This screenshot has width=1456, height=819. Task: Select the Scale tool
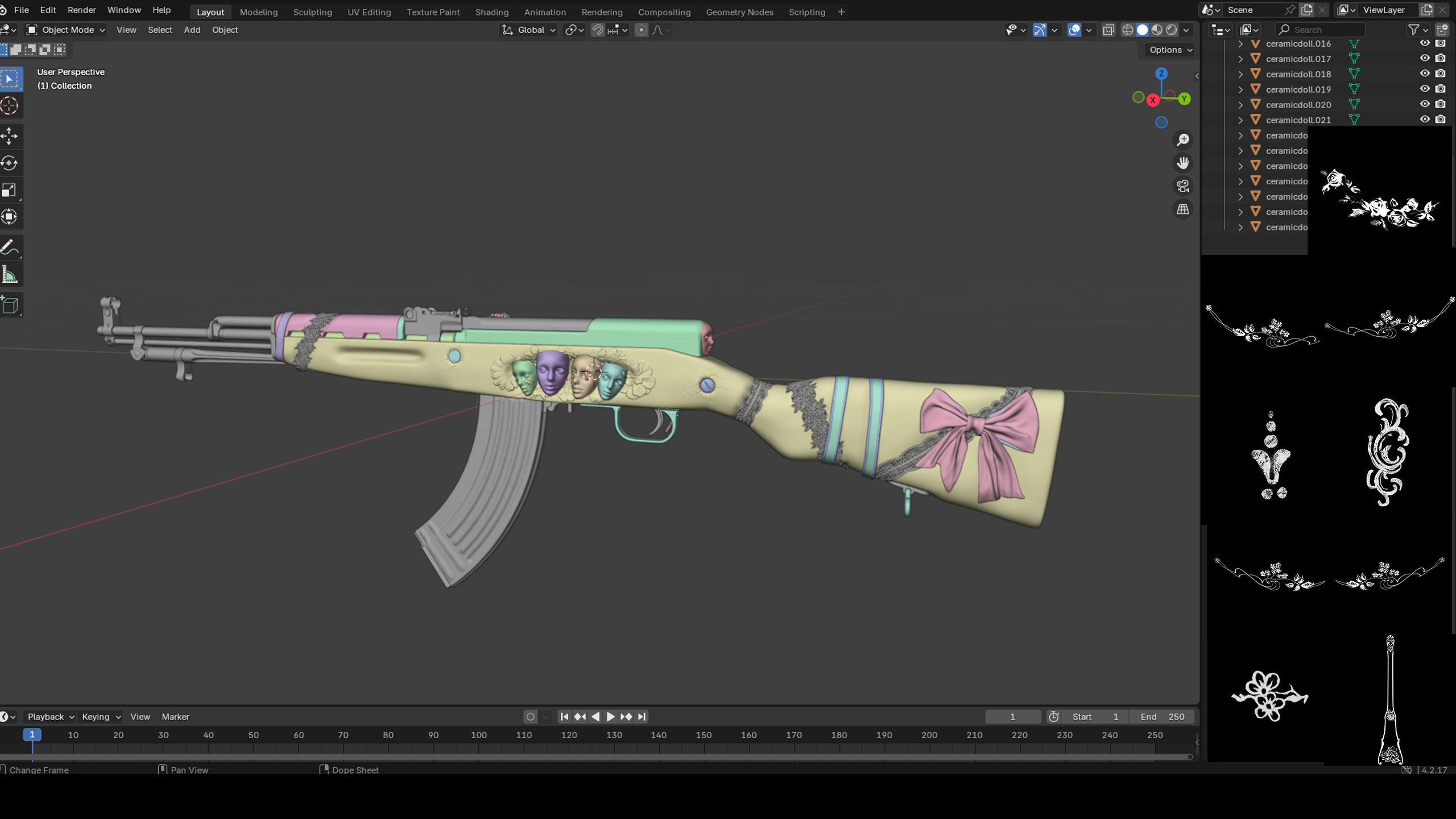coord(10,190)
